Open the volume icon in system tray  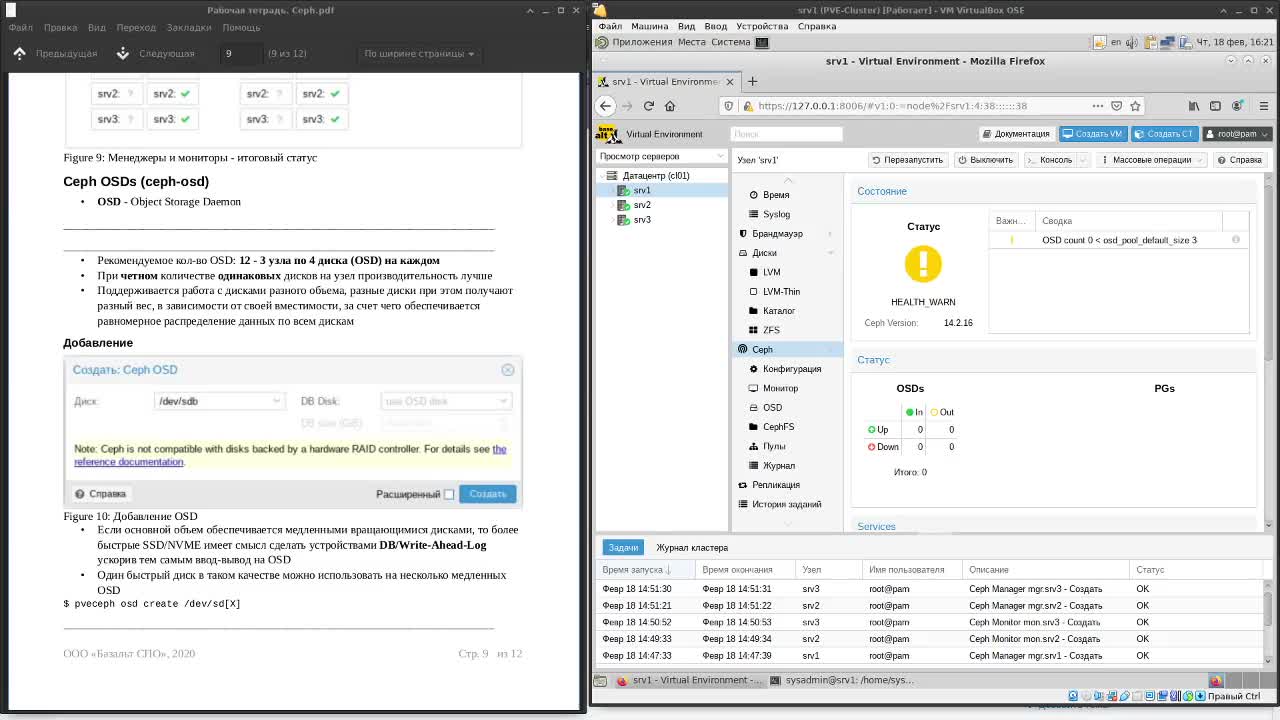click(x=1133, y=42)
